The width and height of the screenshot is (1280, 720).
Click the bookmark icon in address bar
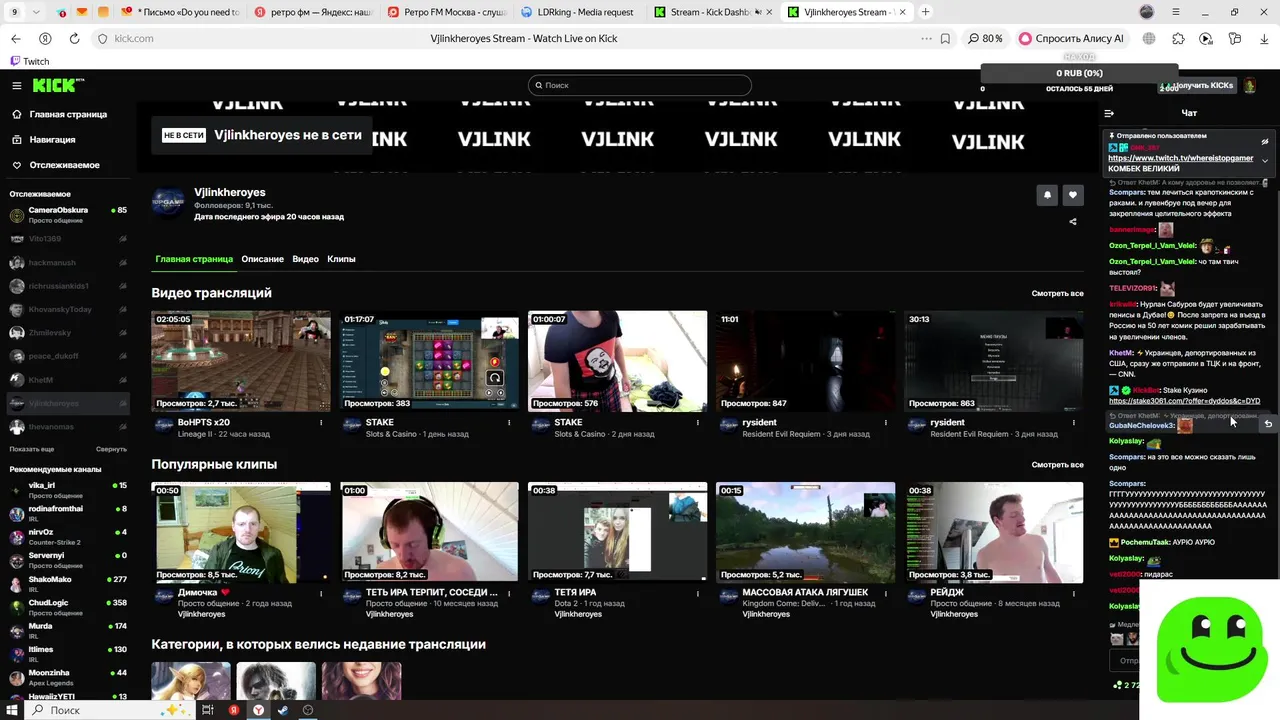tap(945, 38)
